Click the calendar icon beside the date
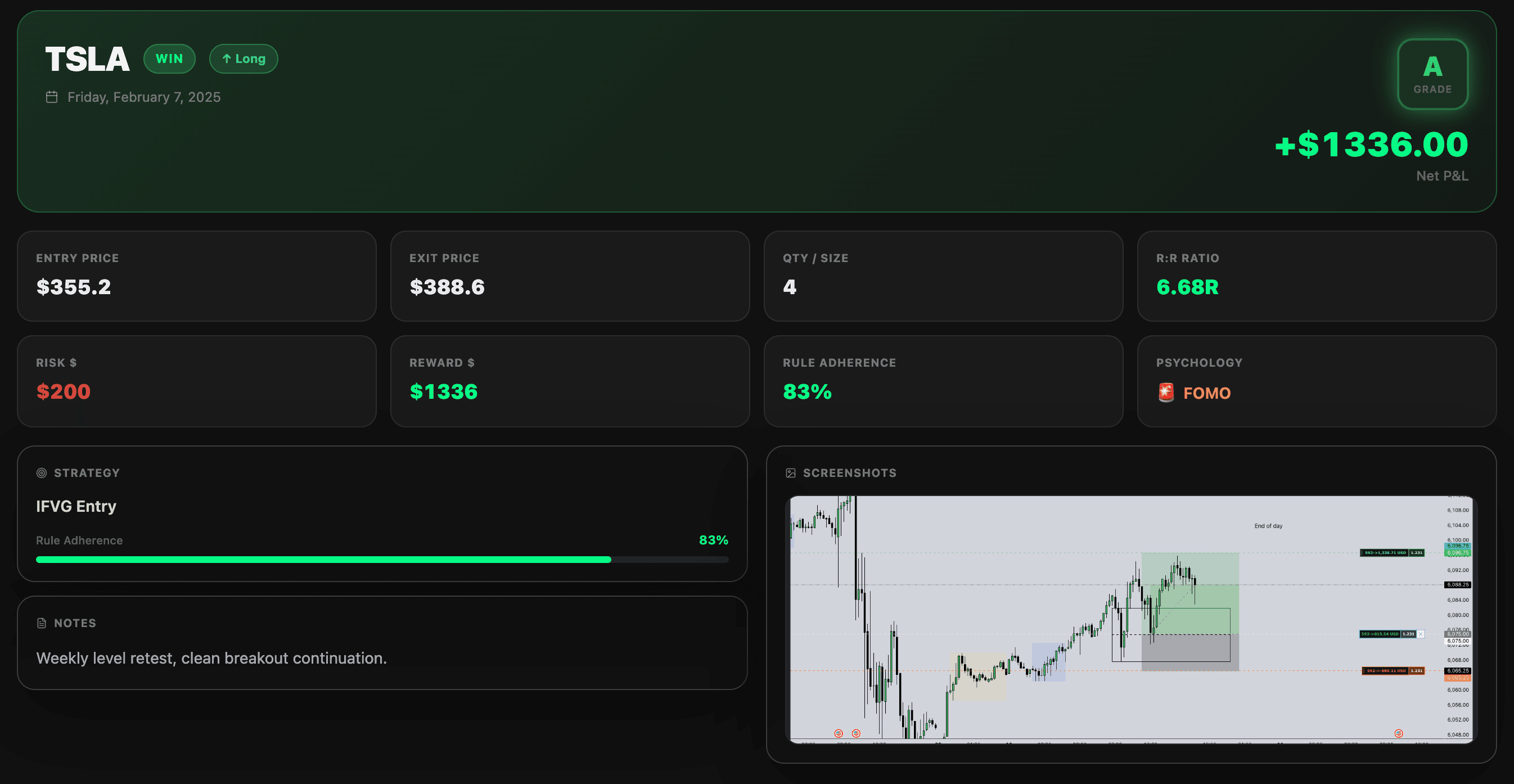The image size is (1514, 784). (52, 97)
